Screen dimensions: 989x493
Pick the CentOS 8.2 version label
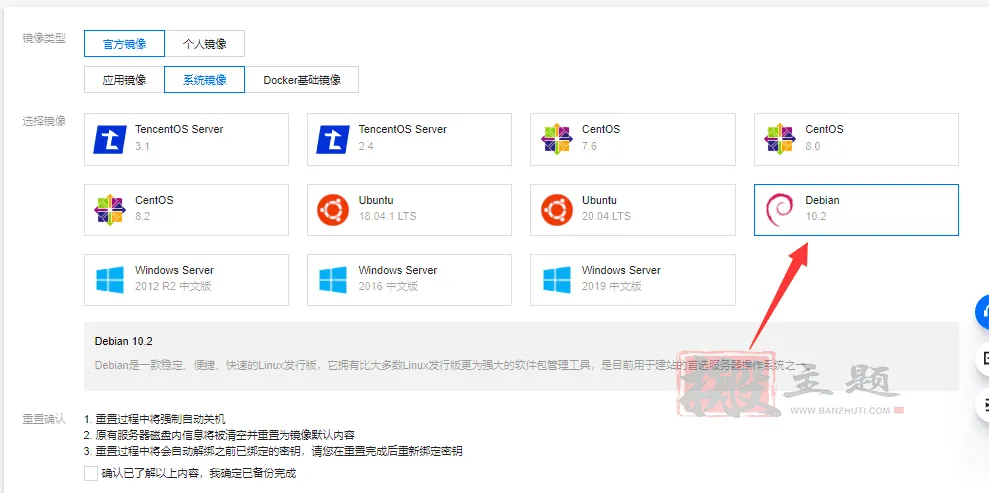[142, 216]
